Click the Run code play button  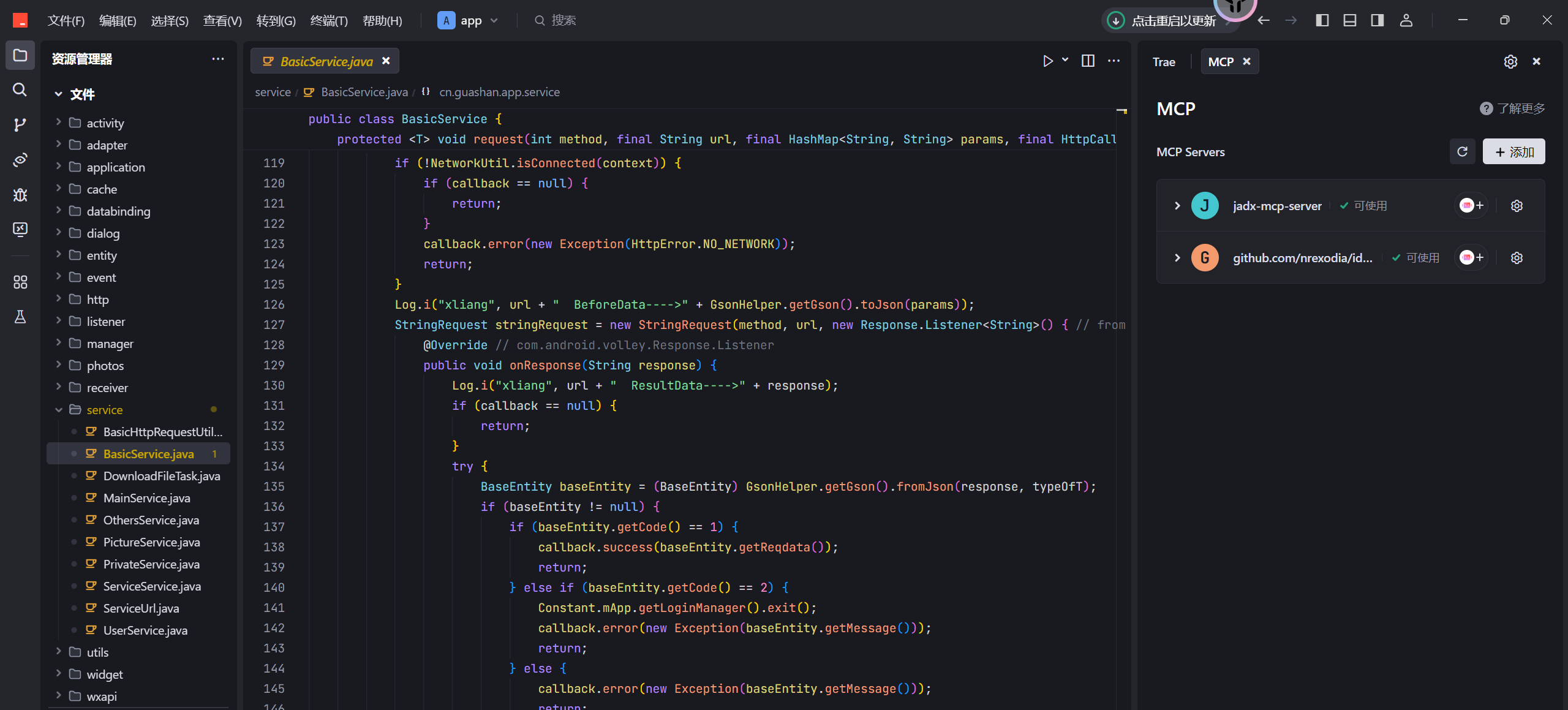point(1047,61)
